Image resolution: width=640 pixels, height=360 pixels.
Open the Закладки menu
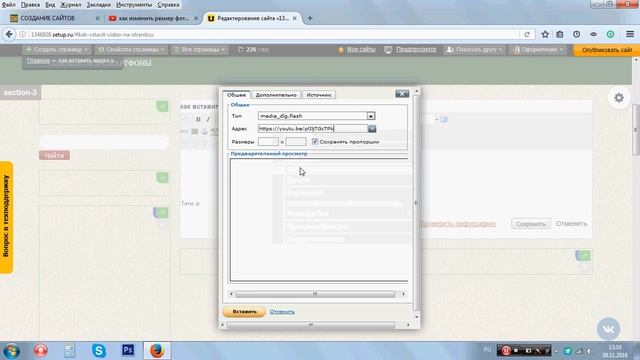(98, 5)
